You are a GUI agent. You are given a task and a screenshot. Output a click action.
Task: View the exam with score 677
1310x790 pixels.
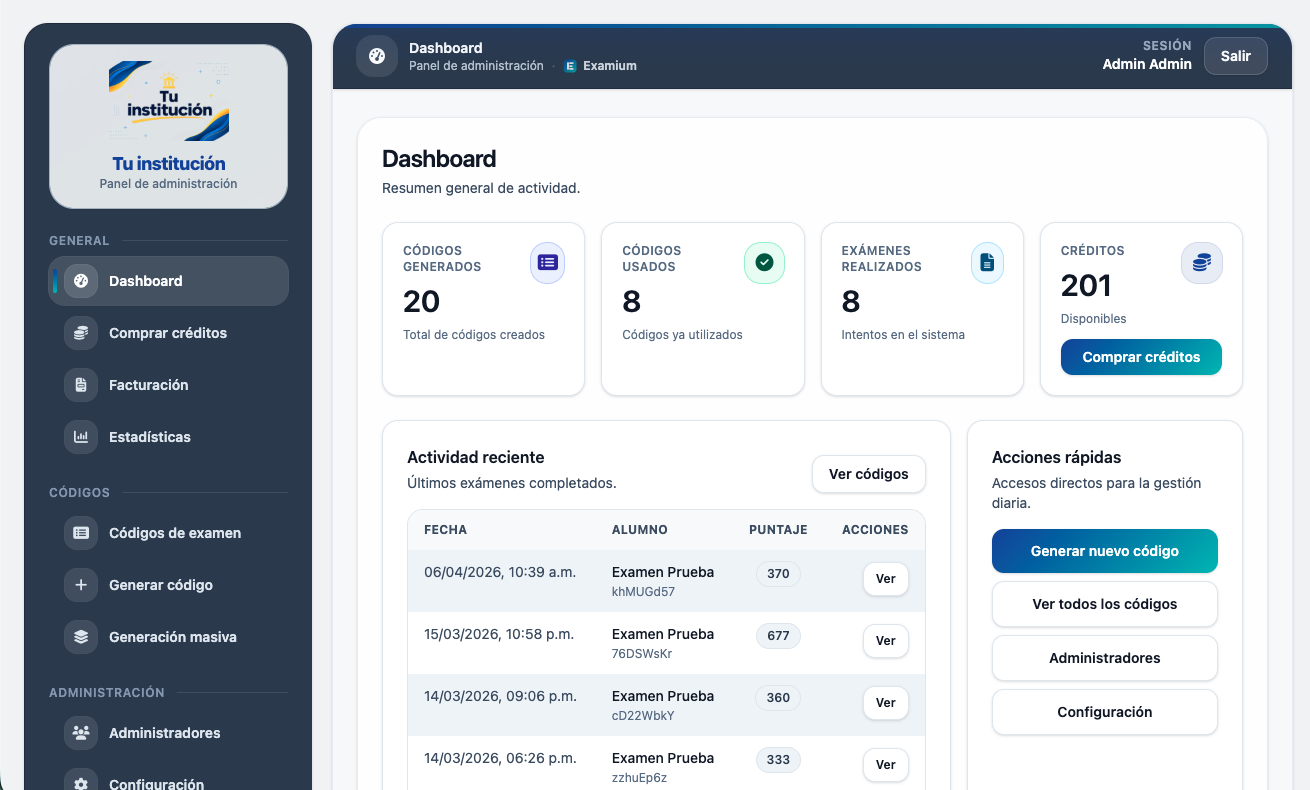885,641
